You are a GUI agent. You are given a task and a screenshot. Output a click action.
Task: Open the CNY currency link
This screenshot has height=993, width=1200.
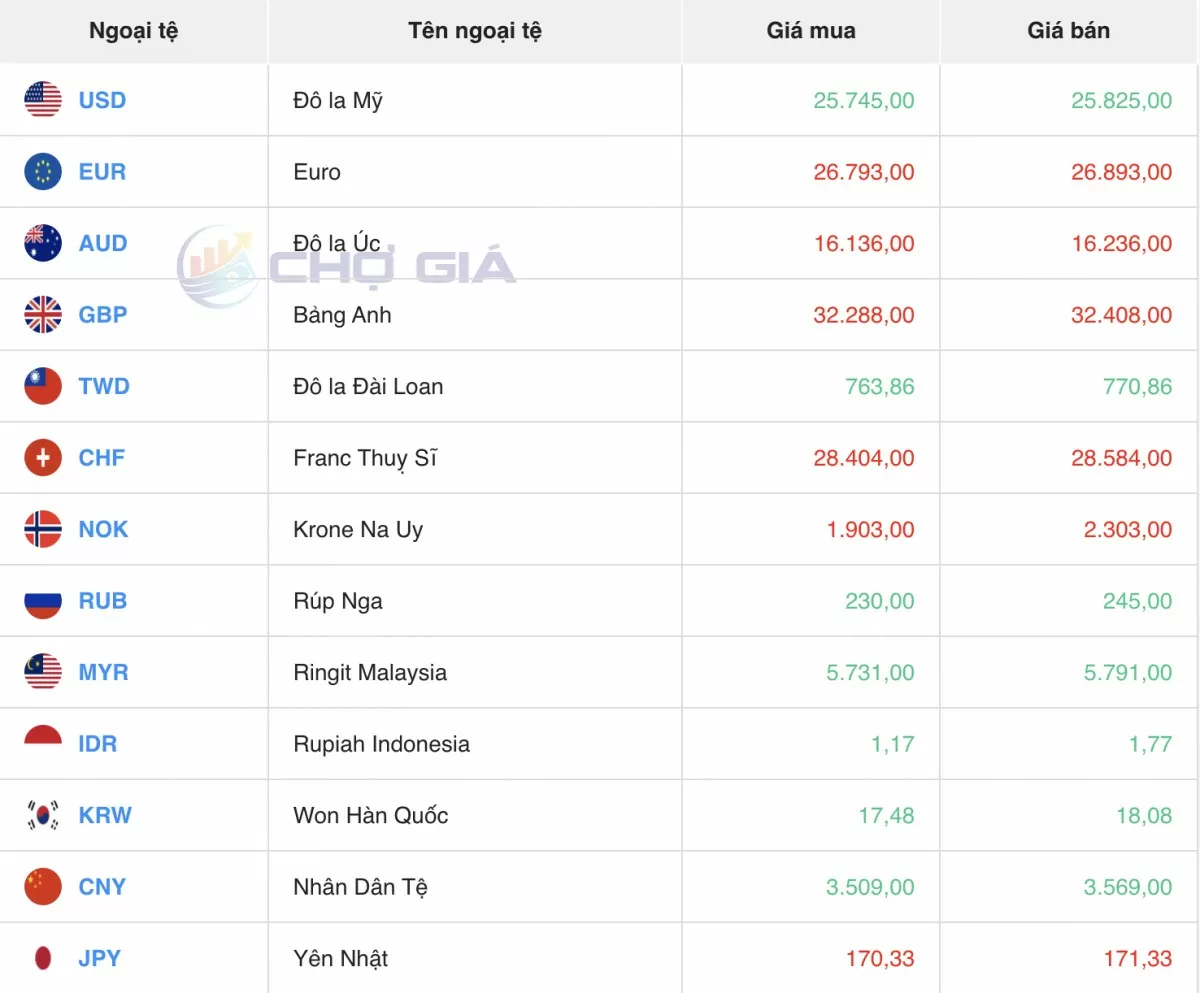pyautogui.click(x=102, y=887)
